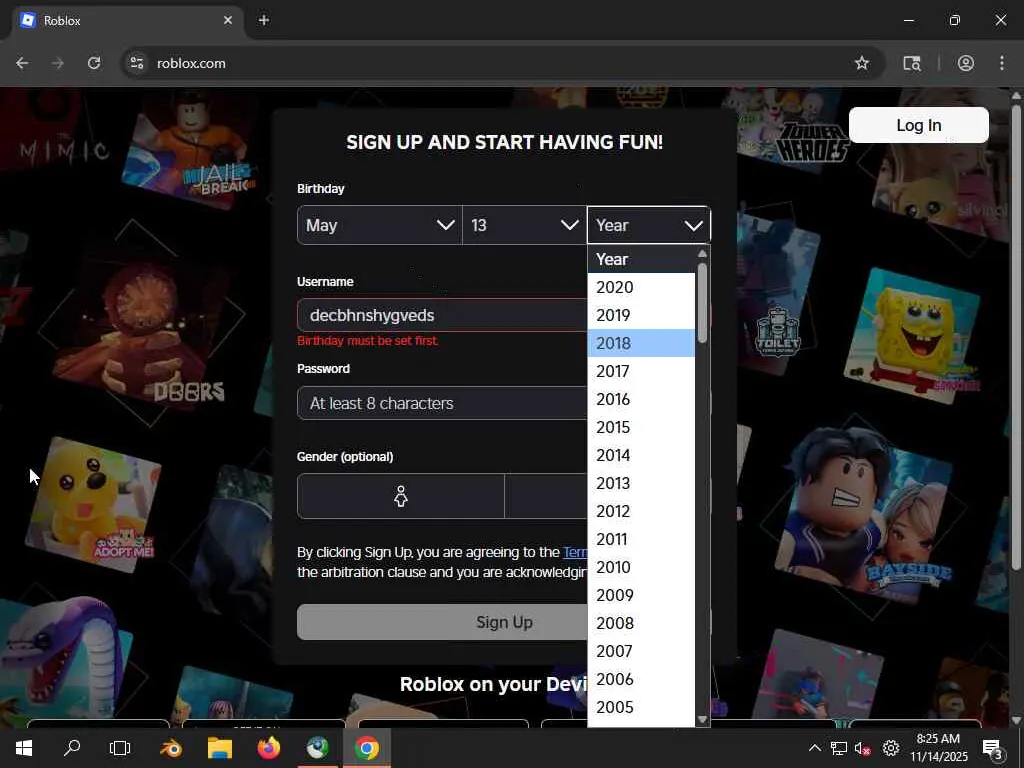Open settings gear in system tray
Image resolution: width=1024 pixels, height=768 pixels.
[890, 748]
